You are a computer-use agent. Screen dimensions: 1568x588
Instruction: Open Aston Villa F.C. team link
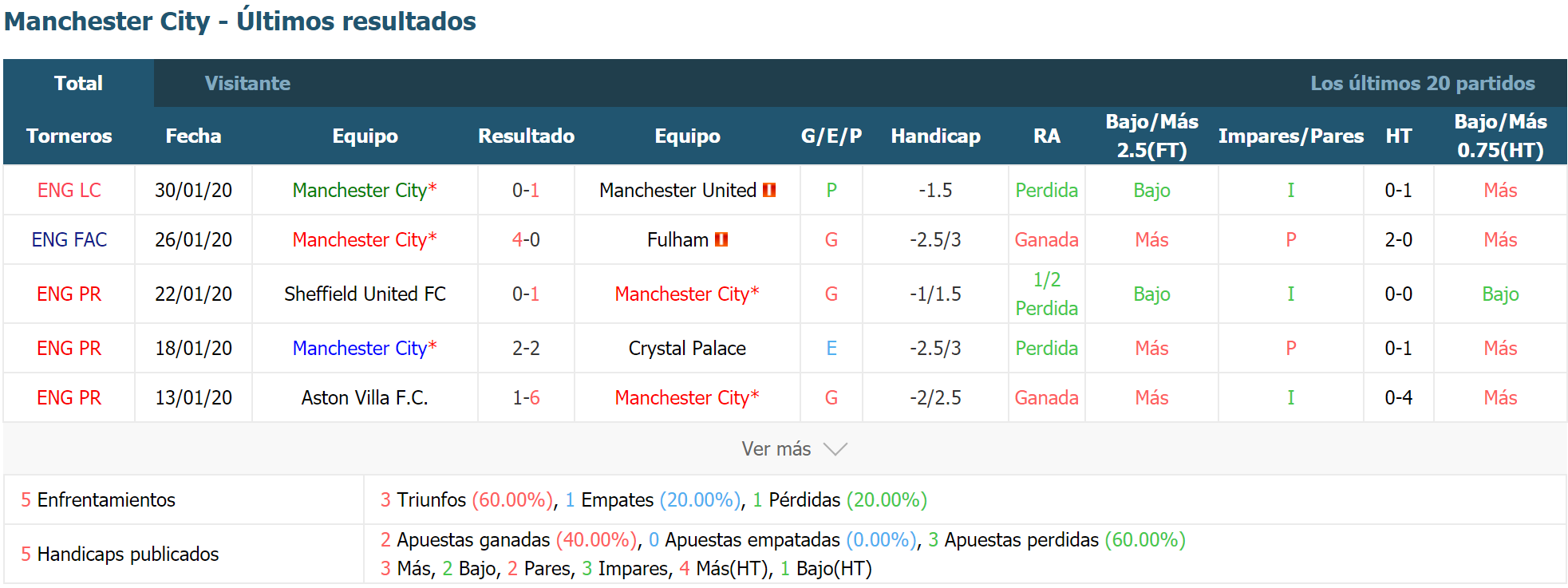[365, 398]
